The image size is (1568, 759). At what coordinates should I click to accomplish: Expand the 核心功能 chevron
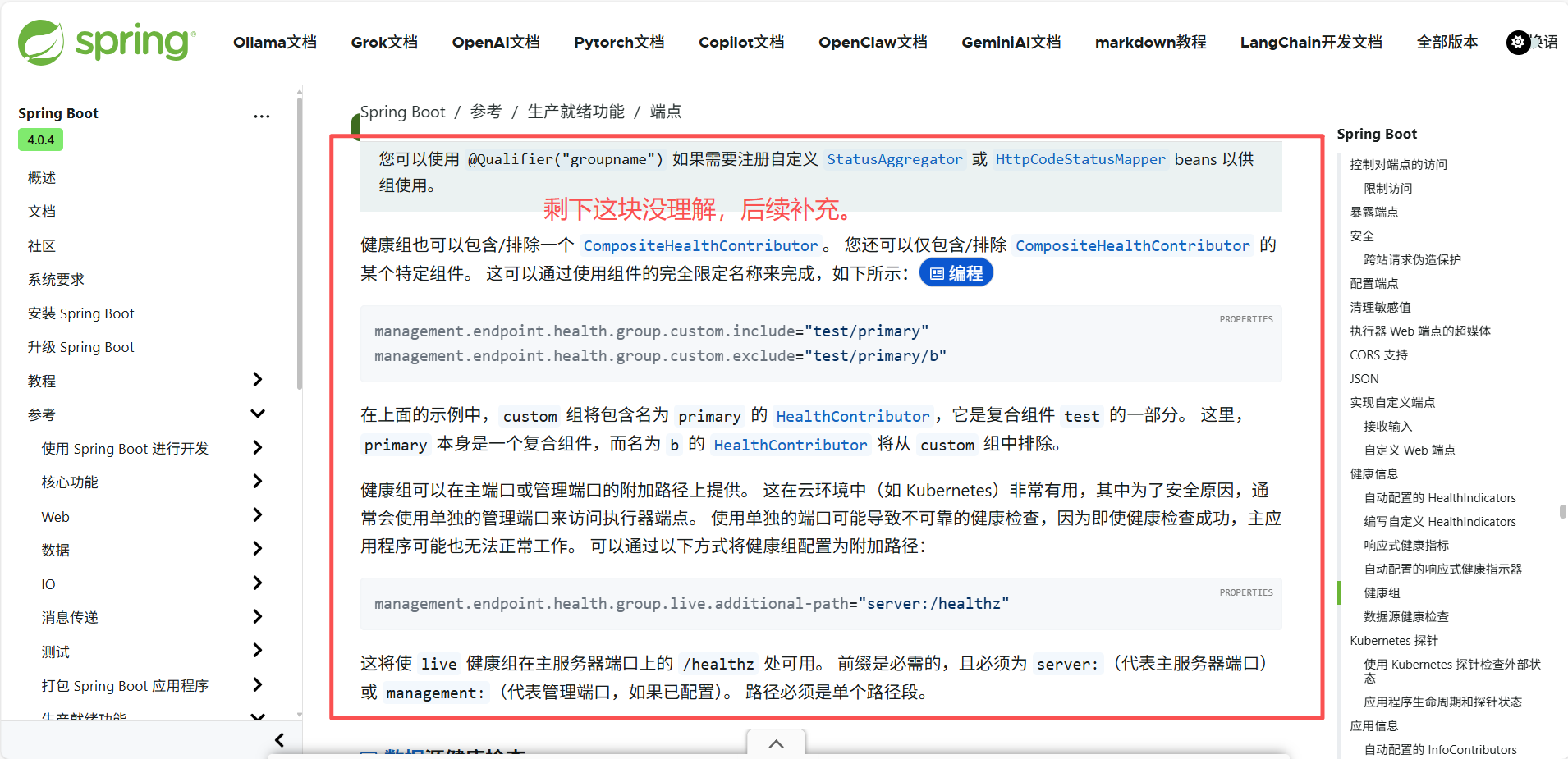pos(258,481)
